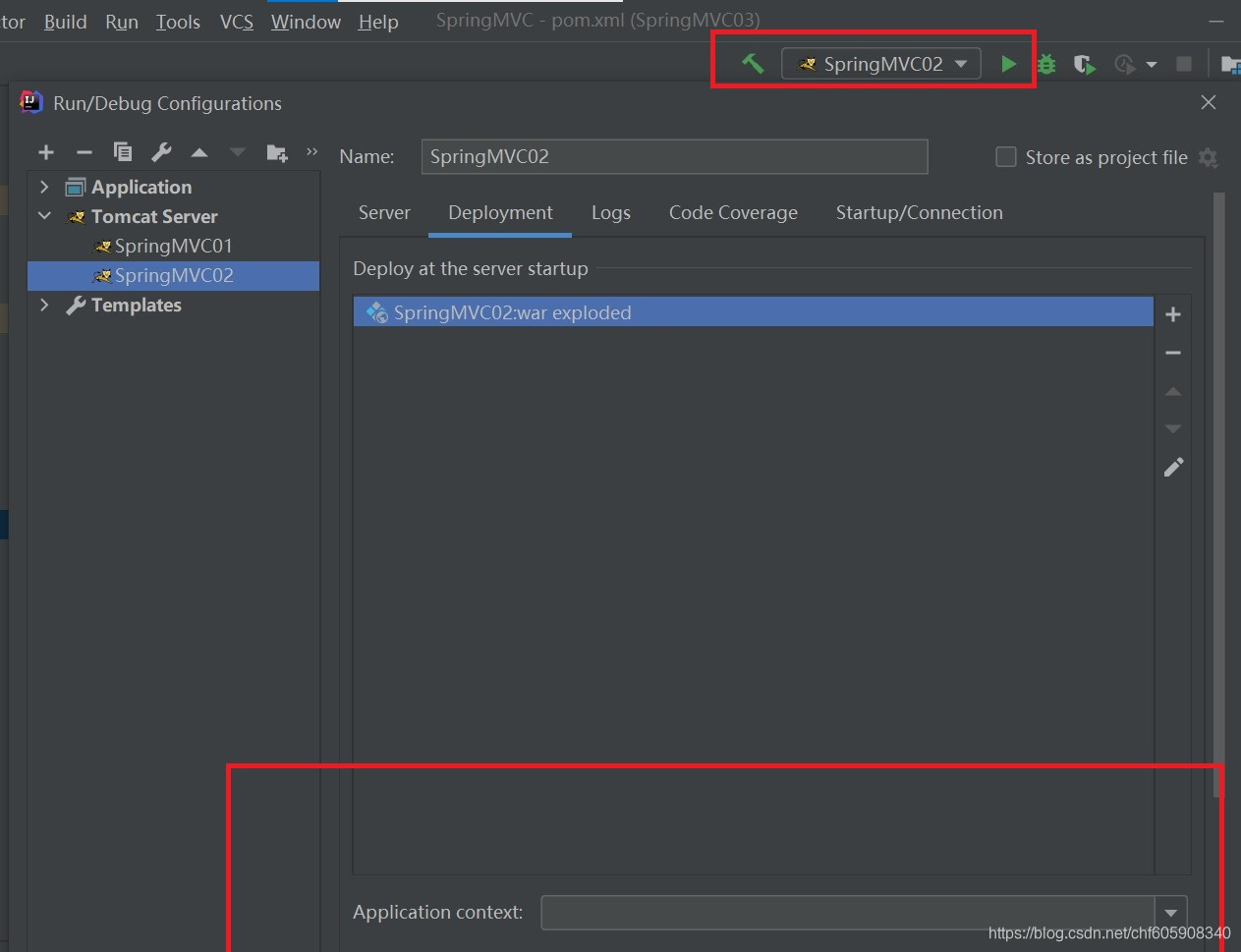This screenshot has height=952, width=1241.
Task: Start debugging with the bug icon
Action: pyautogui.click(x=1046, y=64)
